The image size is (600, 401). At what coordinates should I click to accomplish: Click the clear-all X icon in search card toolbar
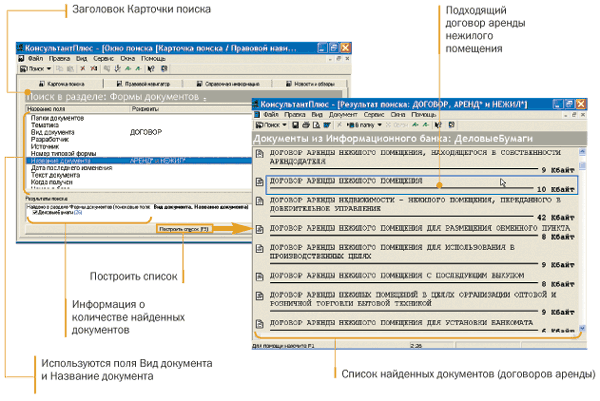click(93, 69)
